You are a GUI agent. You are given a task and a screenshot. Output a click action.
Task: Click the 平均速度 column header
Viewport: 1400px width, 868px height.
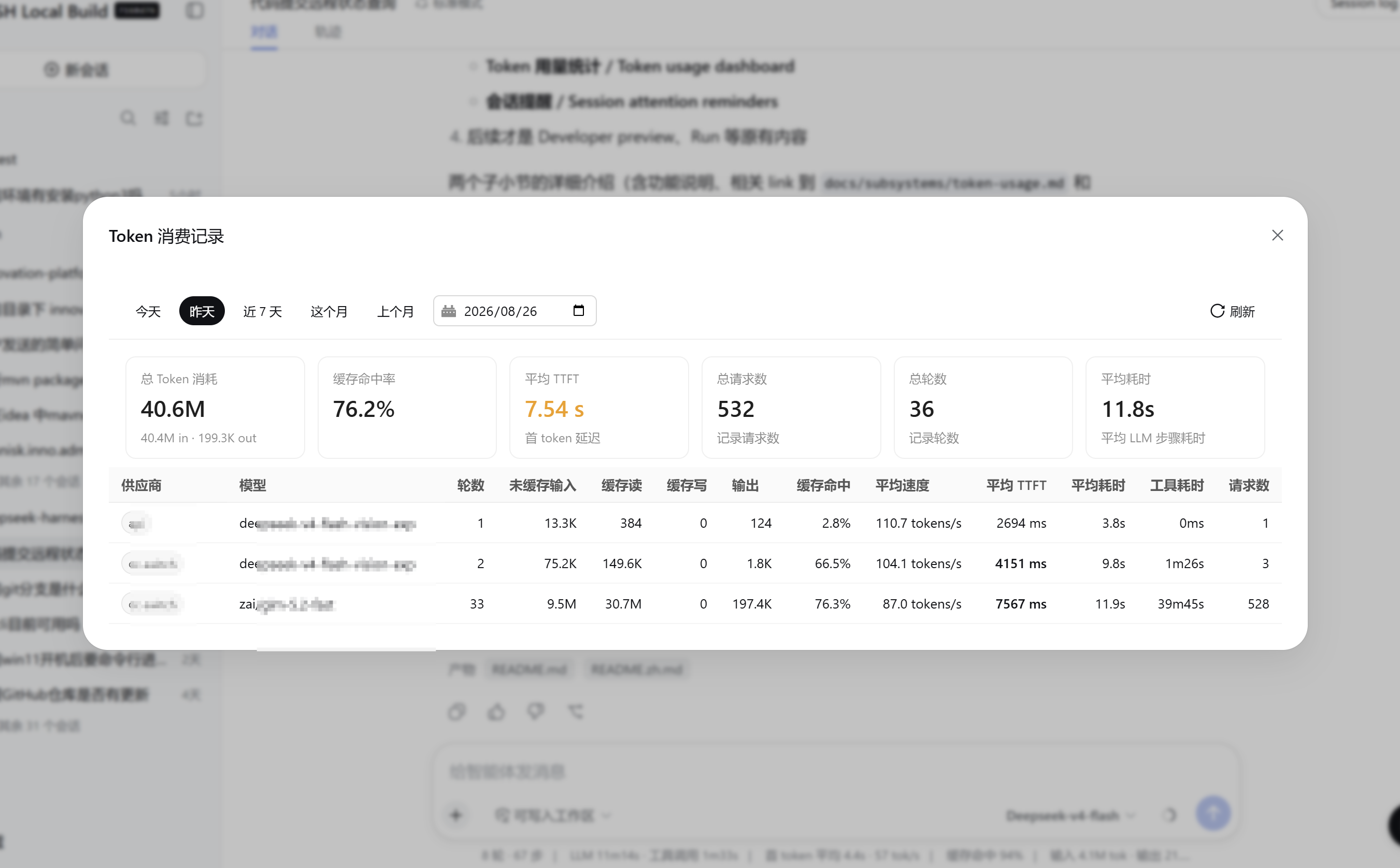902,486
